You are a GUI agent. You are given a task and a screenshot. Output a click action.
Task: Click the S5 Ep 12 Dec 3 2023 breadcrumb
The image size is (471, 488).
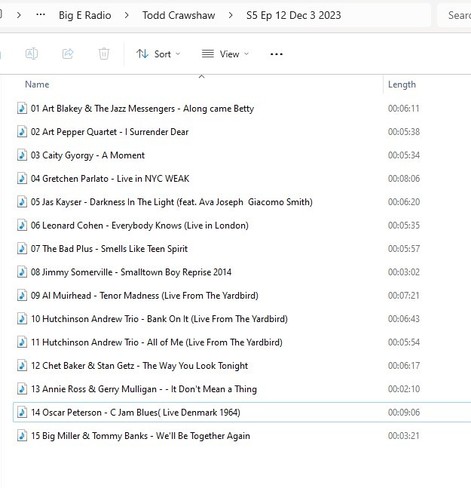(294, 15)
